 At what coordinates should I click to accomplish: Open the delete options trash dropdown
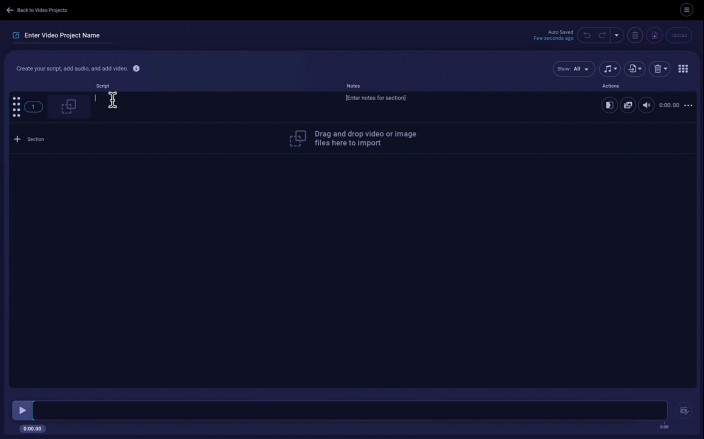660,69
